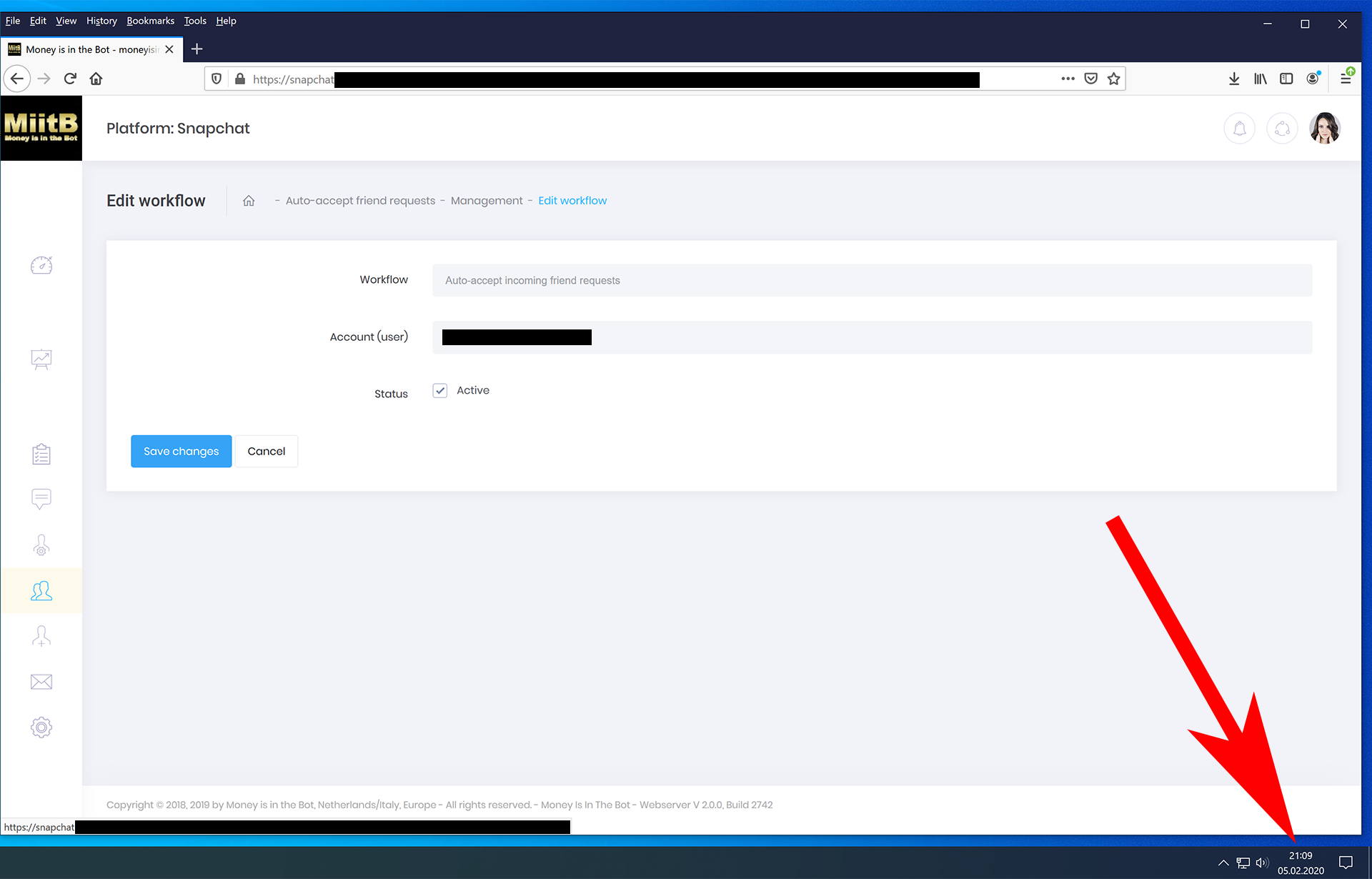Viewport: 1372px width, 879px height.
Task: Open the Edit menu
Action: 38,21
